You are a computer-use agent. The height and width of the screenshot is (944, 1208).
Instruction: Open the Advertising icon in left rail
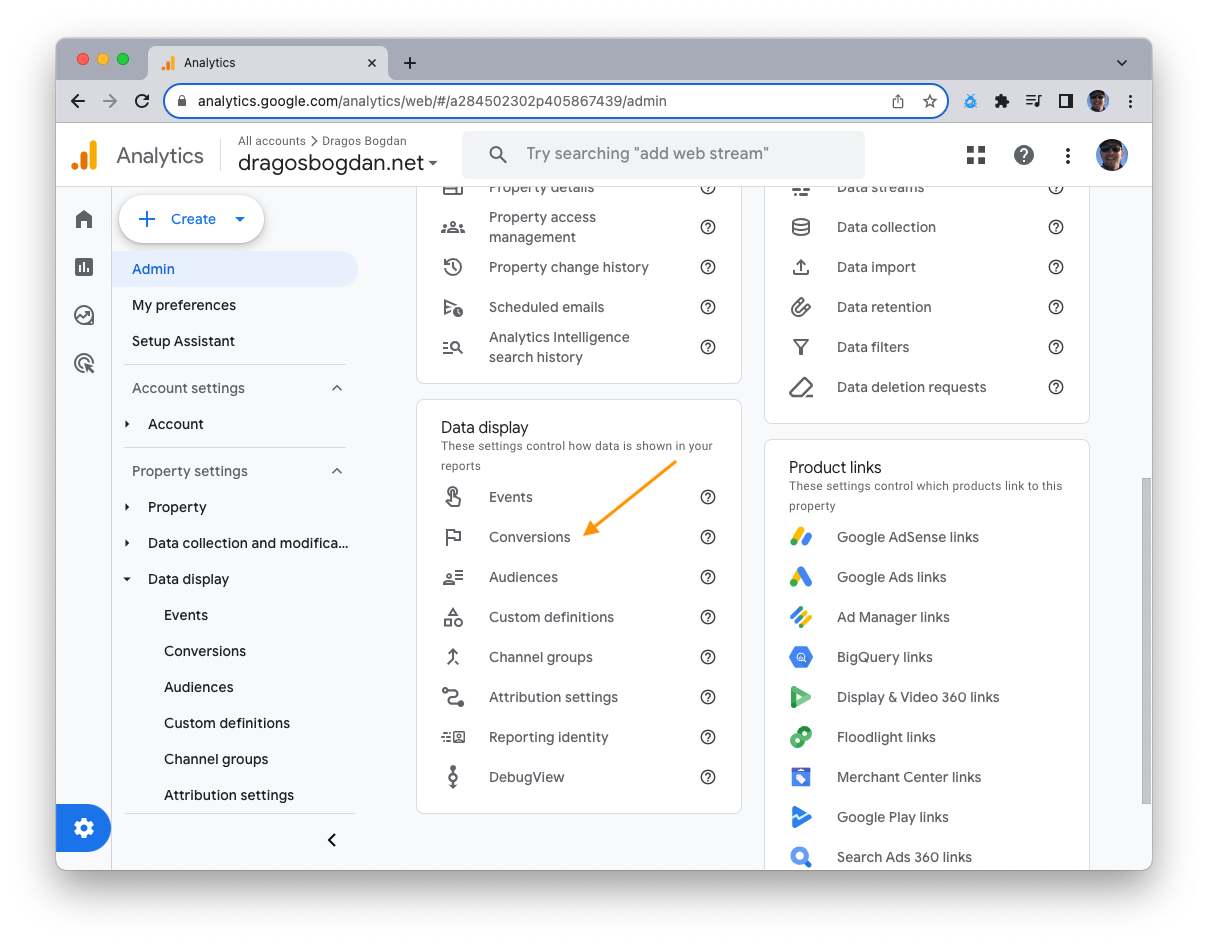click(x=84, y=364)
